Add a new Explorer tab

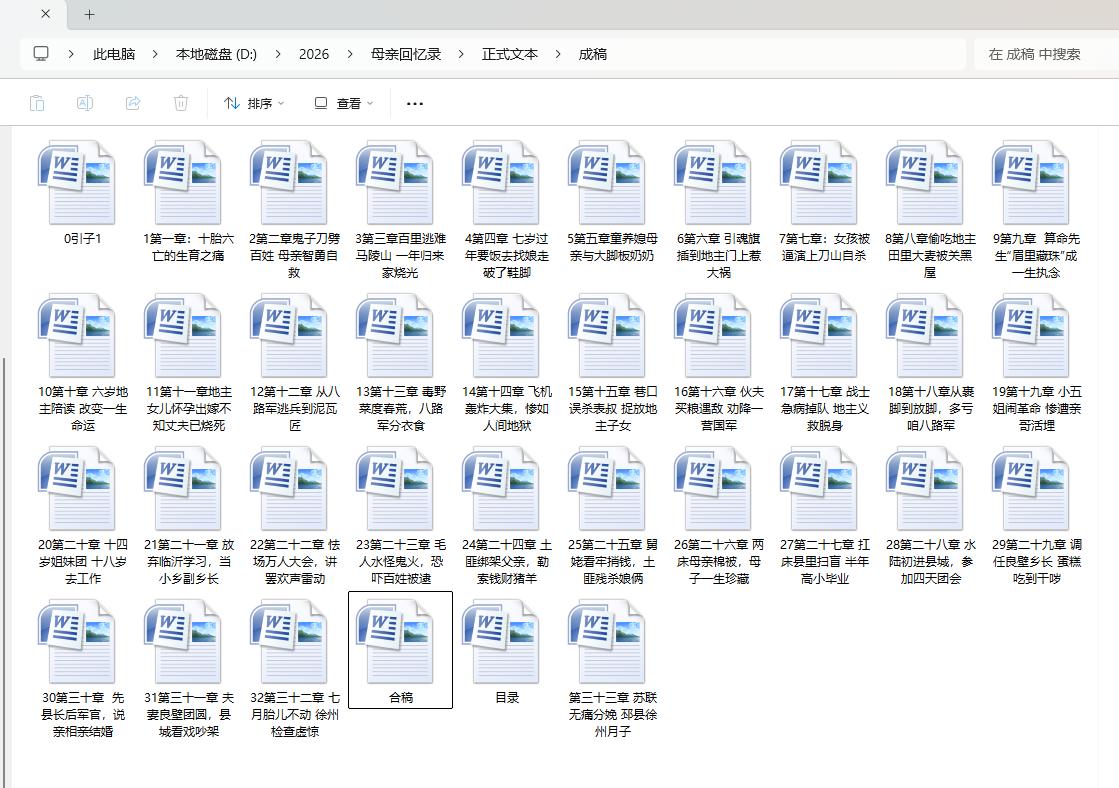(x=89, y=14)
